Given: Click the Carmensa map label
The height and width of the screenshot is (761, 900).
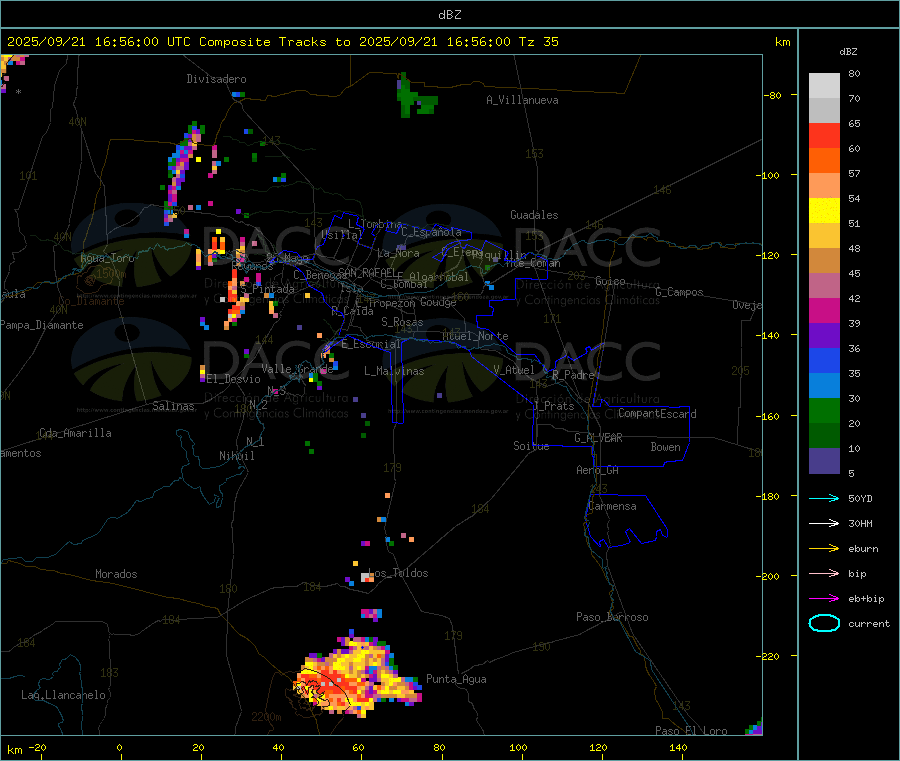Looking at the screenshot, I should [x=612, y=506].
